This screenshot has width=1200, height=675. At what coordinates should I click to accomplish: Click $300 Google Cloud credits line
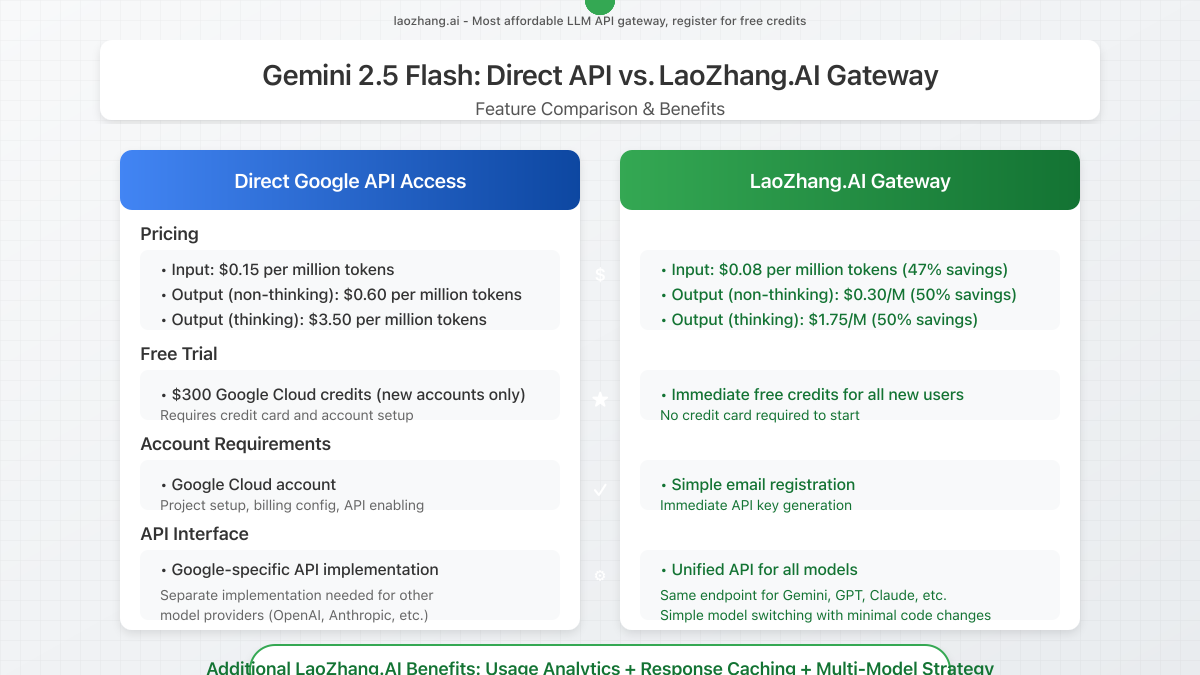(343, 395)
